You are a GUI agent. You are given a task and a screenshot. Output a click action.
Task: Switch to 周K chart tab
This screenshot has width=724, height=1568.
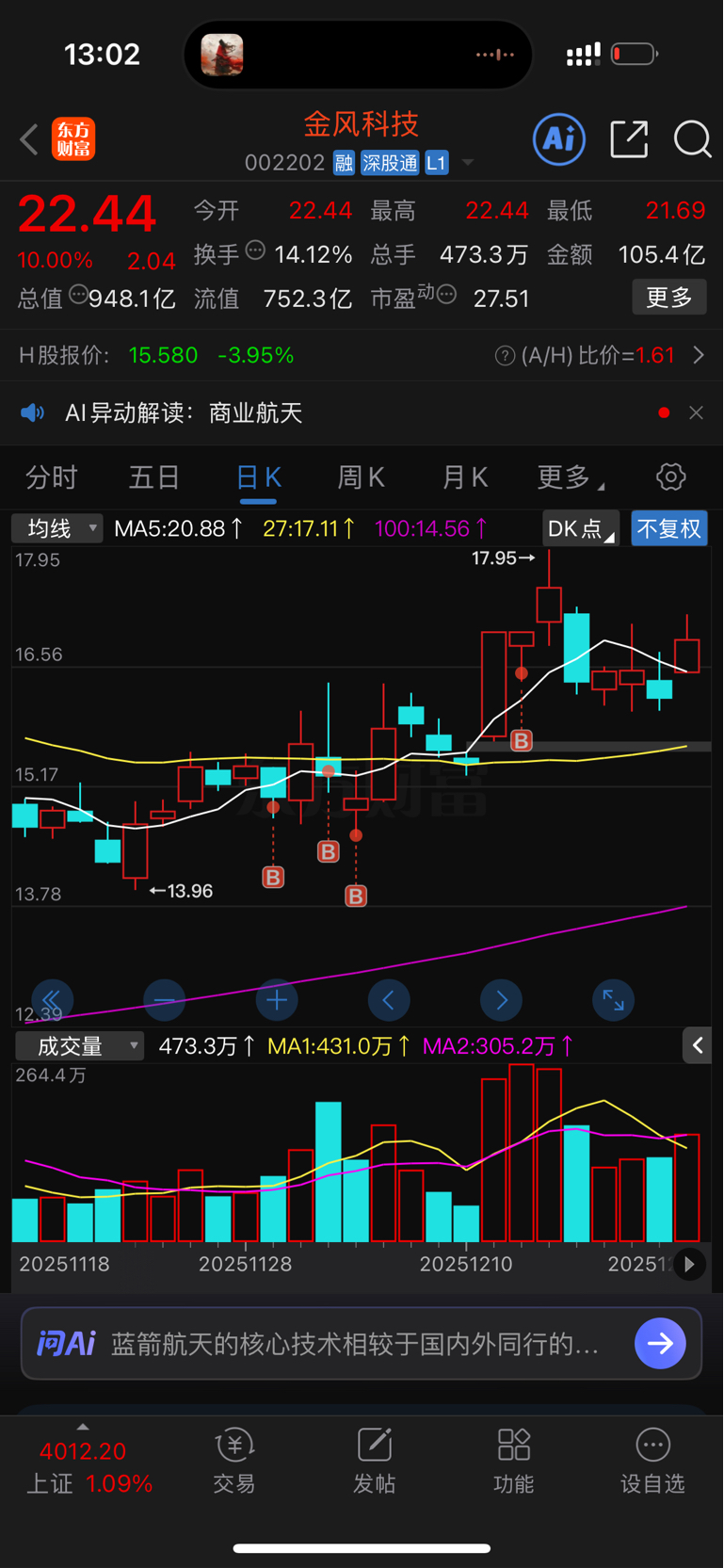coord(362,477)
